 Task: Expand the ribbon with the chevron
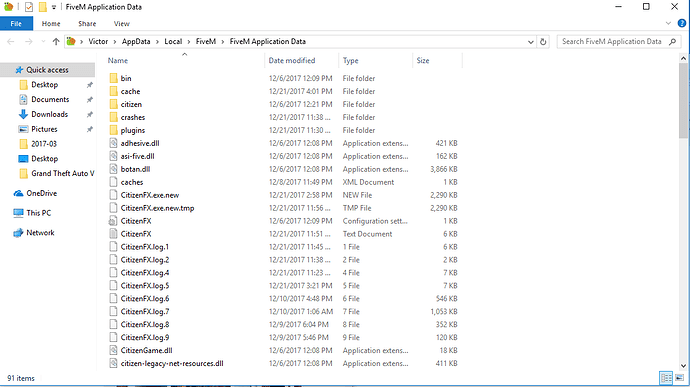[x=668, y=23]
